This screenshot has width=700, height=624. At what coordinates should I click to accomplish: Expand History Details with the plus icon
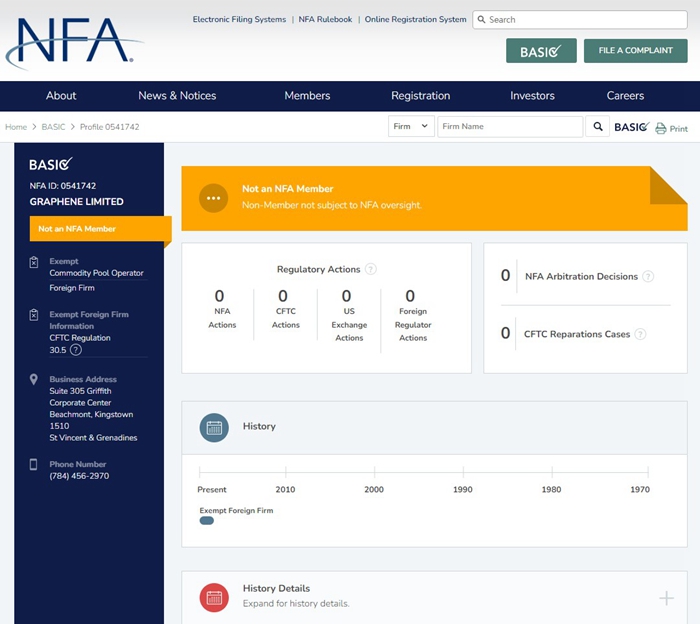pyautogui.click(x=666, y=598)
